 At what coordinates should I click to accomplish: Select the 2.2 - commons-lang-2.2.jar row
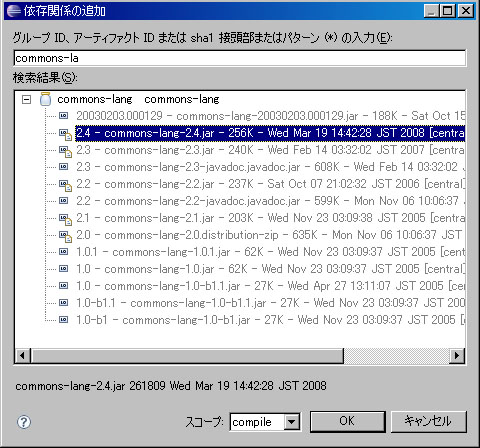270,184
